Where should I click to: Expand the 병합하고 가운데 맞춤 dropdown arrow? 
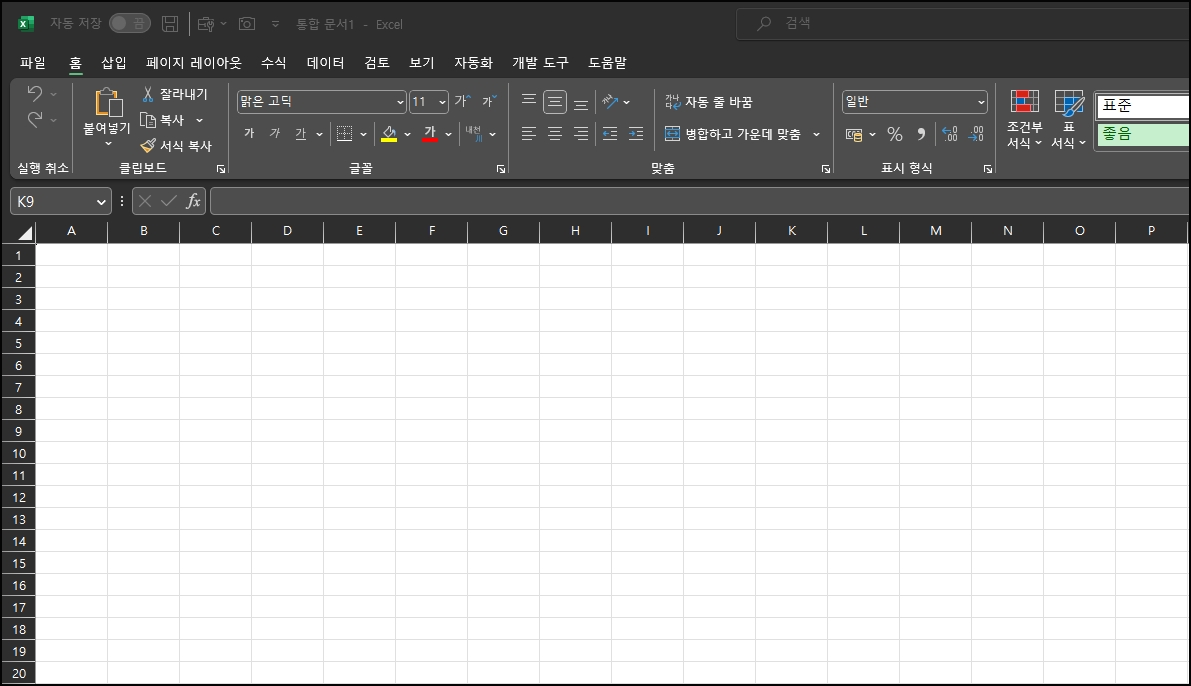click(x=816, y=133)
